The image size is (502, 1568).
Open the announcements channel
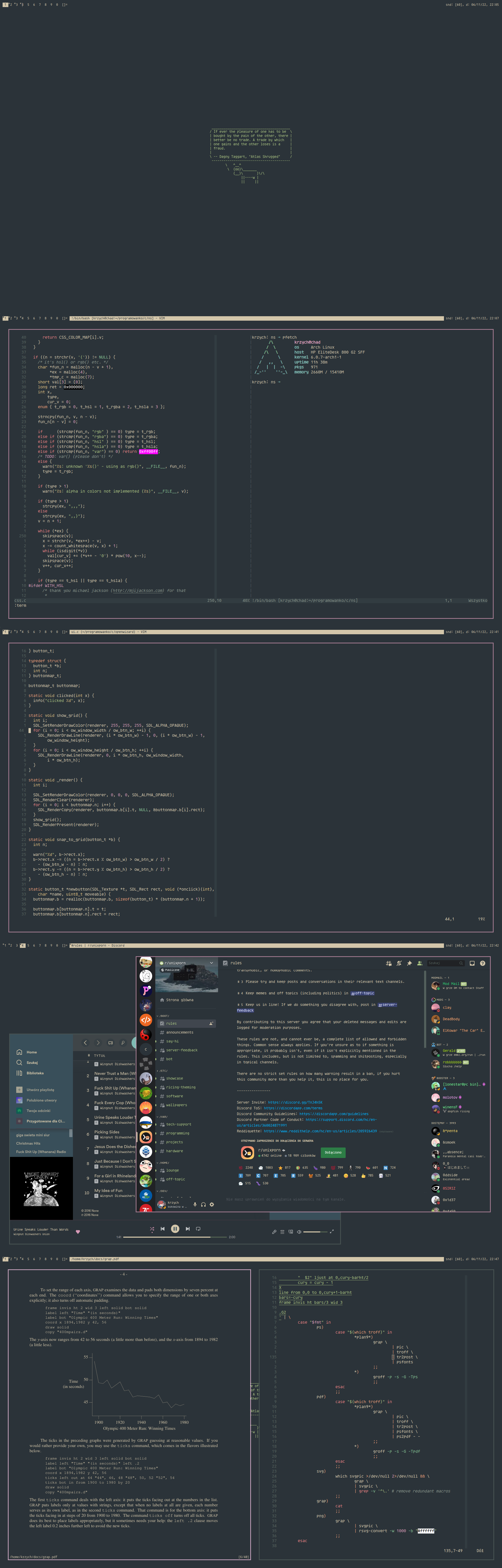[x=179, y=1032]
